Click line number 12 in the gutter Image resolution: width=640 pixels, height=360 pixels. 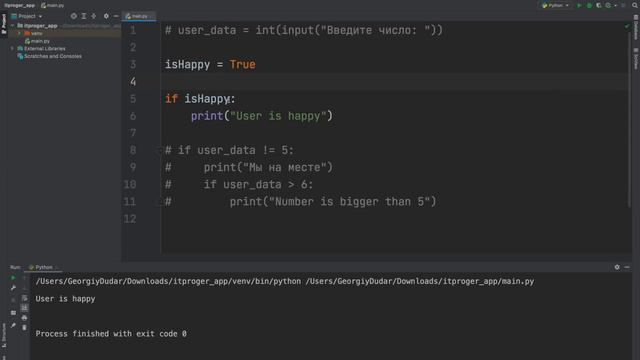click(130, 219)
